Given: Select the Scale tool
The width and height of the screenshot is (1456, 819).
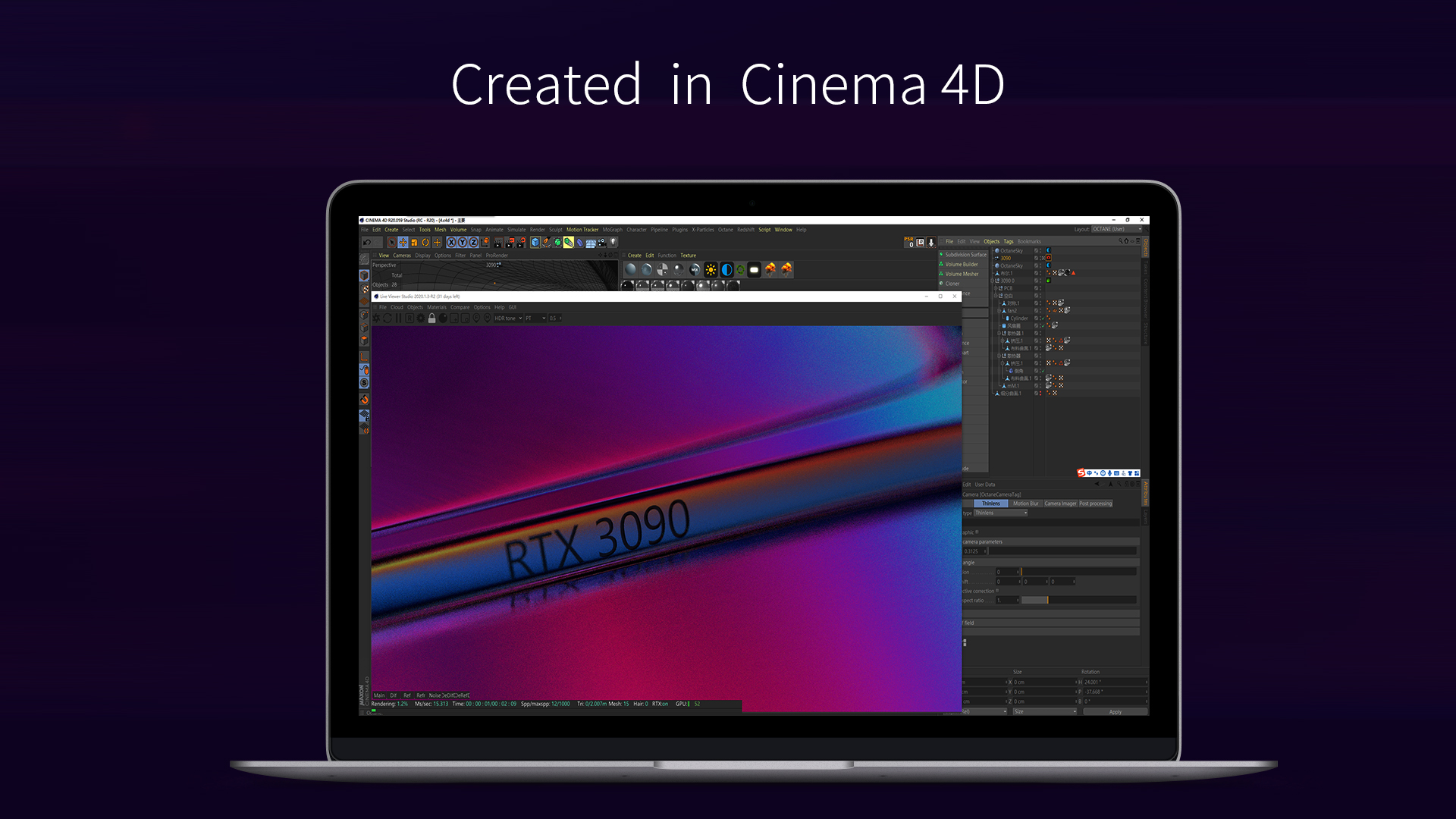Looking at the screenshot, I should 414,243.
